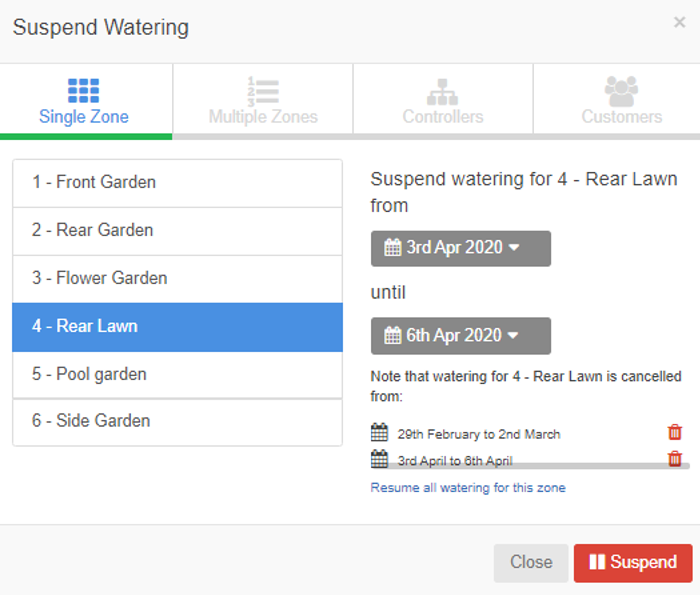Select zone 3 - Flower Garden
Screen dimensions: 700x595
(x=178, y=279)
